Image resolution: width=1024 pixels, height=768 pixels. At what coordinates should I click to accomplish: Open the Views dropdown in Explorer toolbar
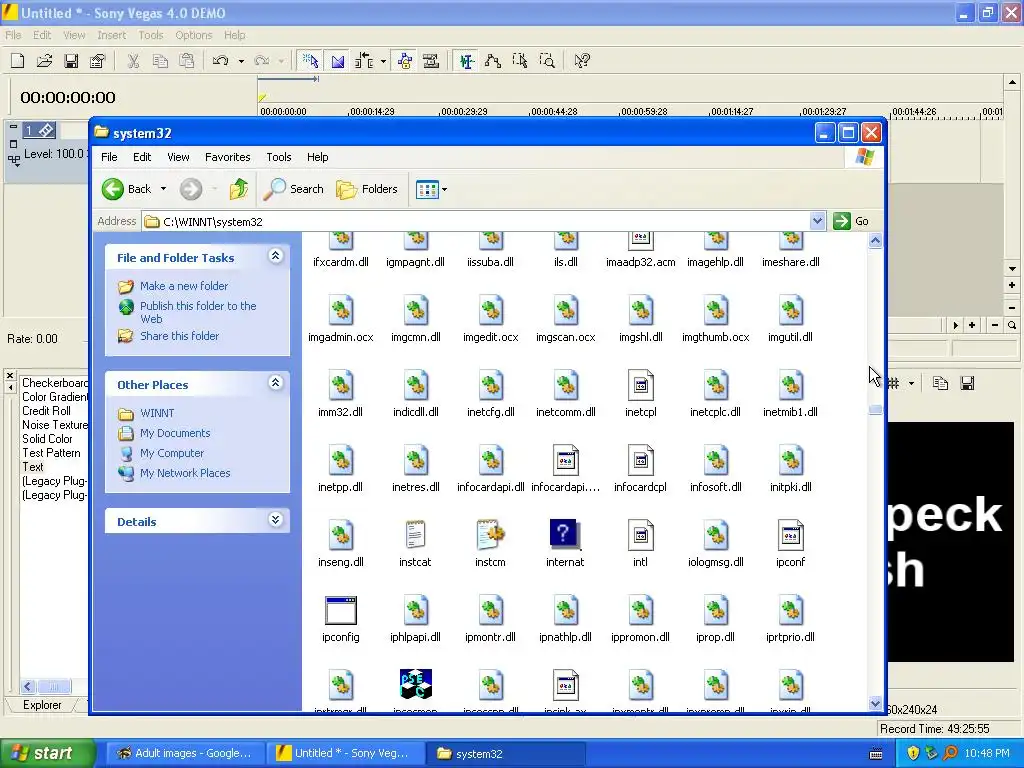pyautogui.click(x=431, y=189)
